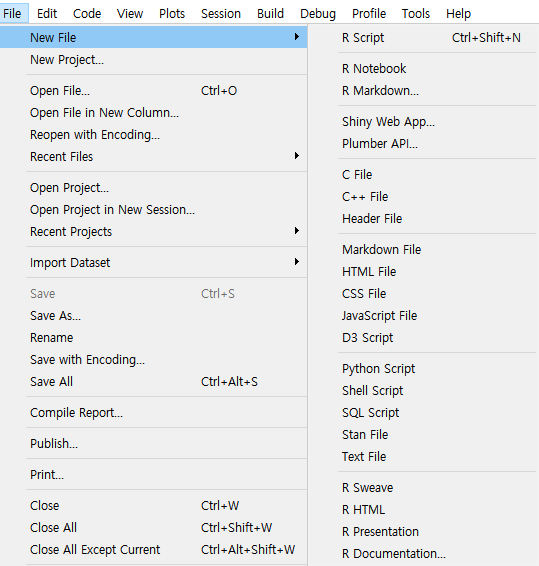
Task: Click the grayed Save entry
Action: click(x=153, y=294)
